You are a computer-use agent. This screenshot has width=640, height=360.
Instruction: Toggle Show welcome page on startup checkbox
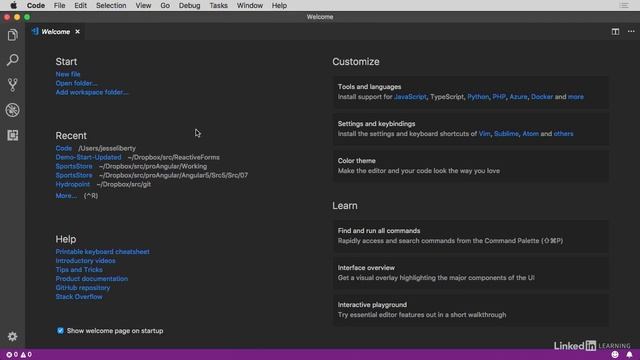[x=60, y=331]
